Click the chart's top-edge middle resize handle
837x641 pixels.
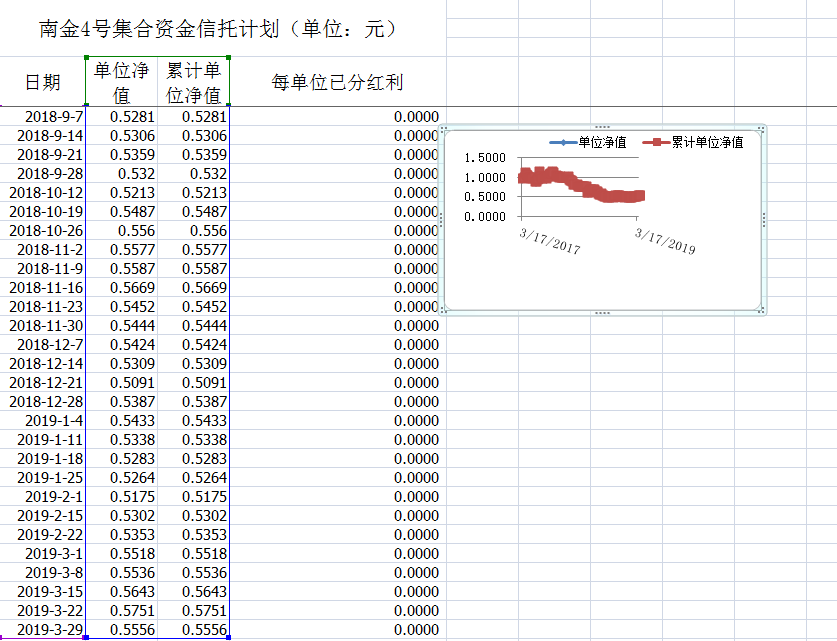tap(602, 127)
